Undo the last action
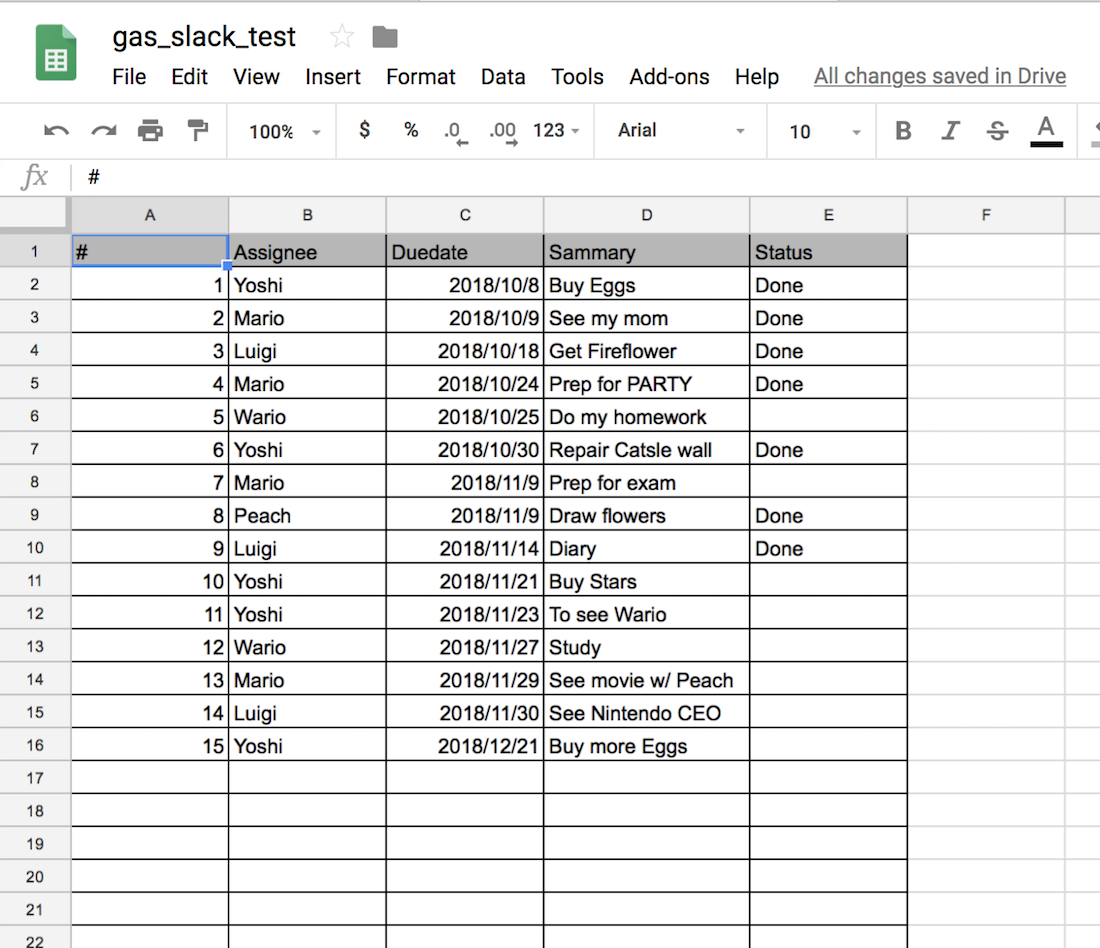 click(56, 131)
